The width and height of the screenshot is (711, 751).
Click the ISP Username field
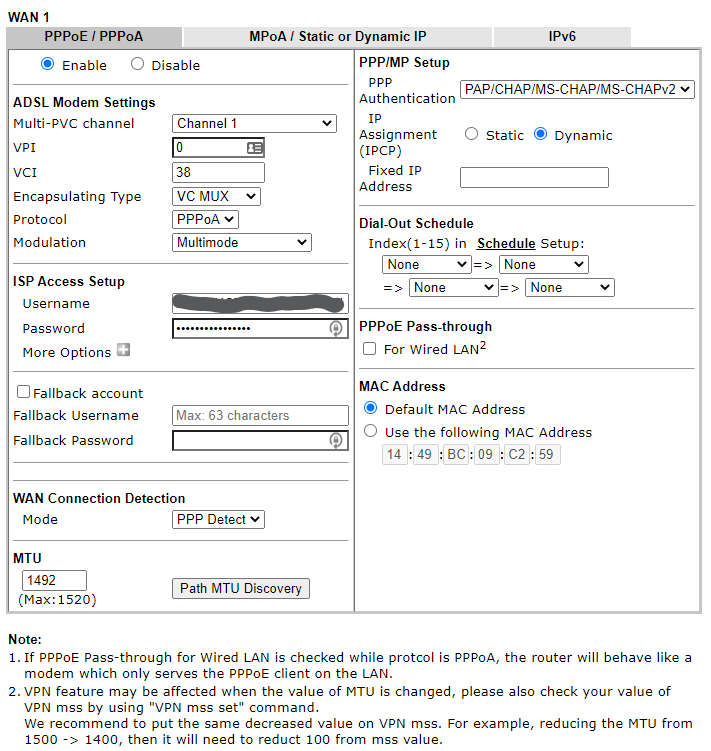click(x=260, y=304)
